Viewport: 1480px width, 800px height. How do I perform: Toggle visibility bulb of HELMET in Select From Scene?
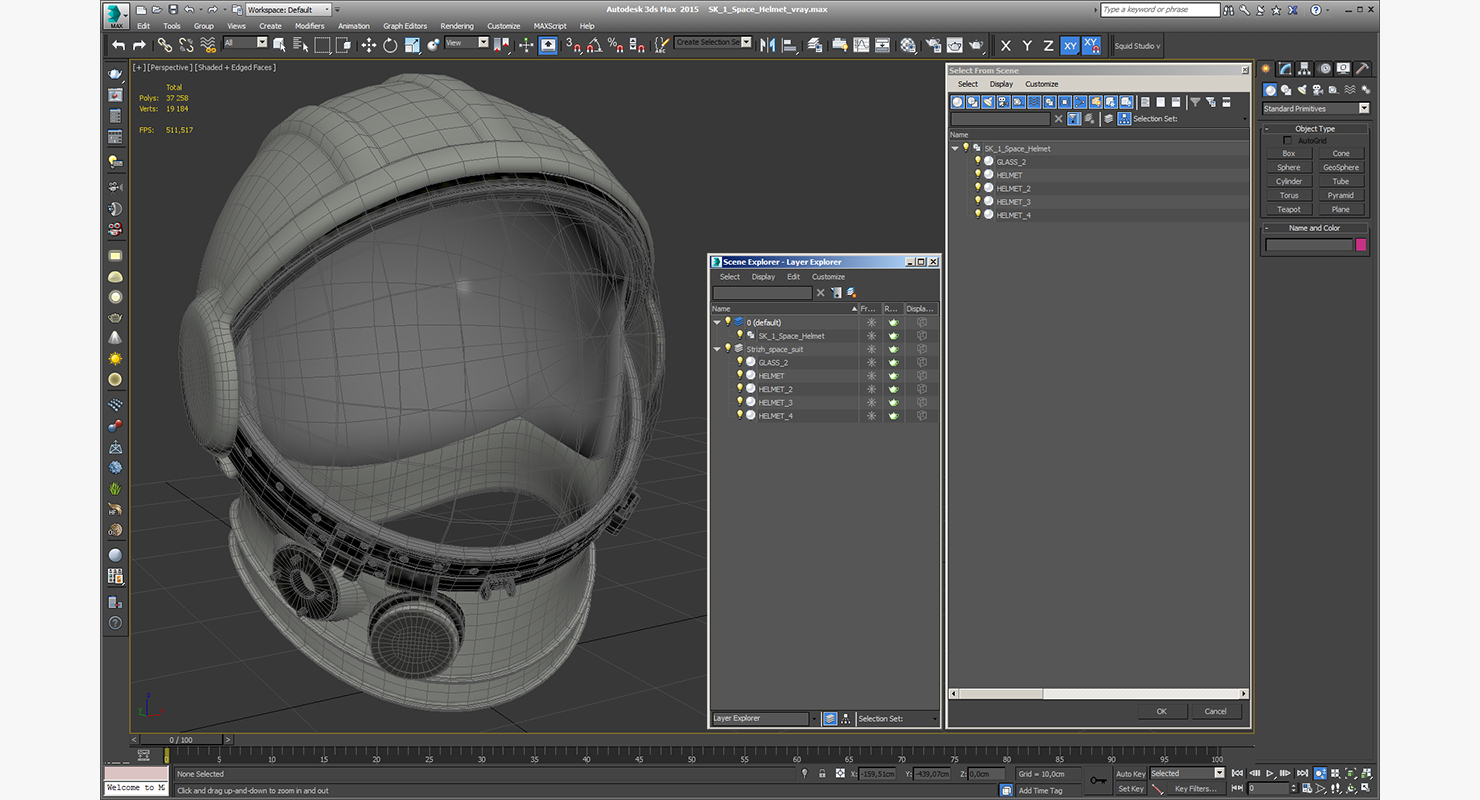pyautogui.click(x=978, y=175)
